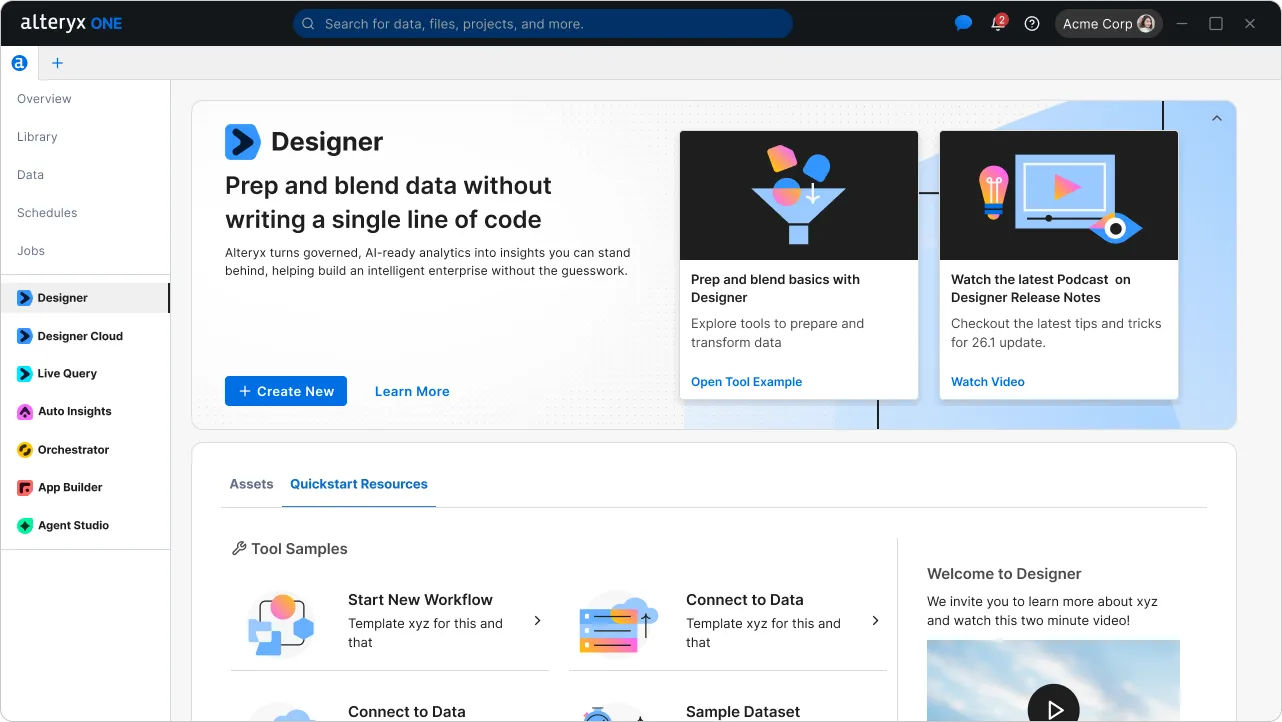Click the 'Welcome to Designer' heading
This screenshot has height=722, width=1282.
tap(1004, 574)
